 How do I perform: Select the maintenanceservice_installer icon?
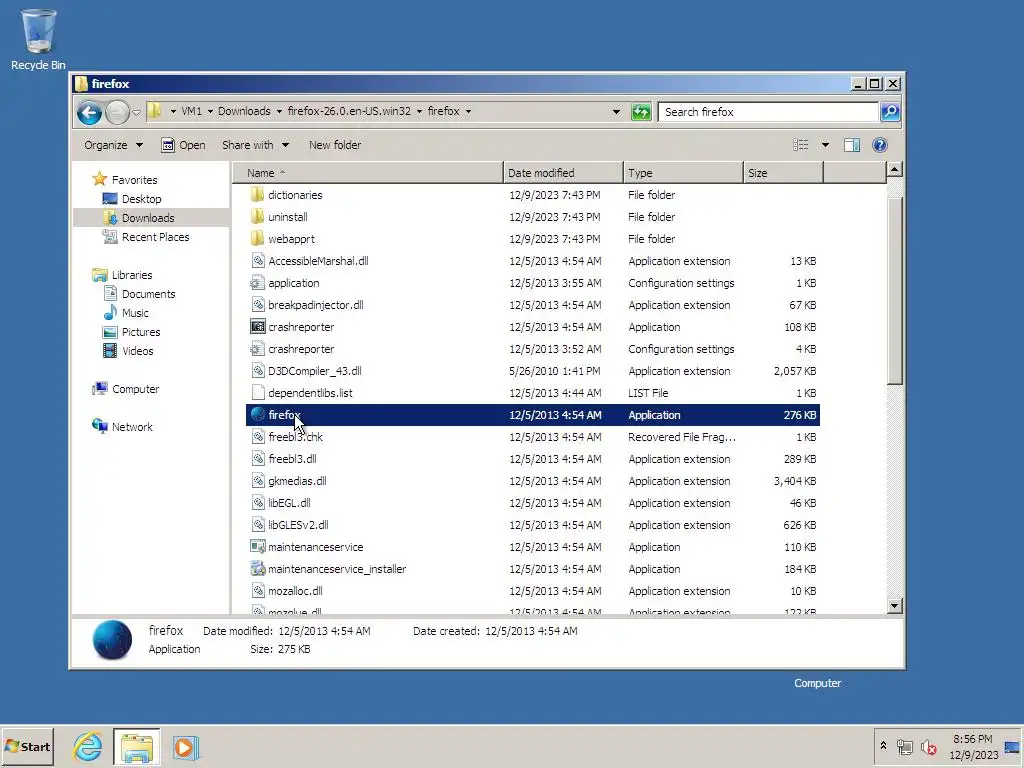(258, 569)
